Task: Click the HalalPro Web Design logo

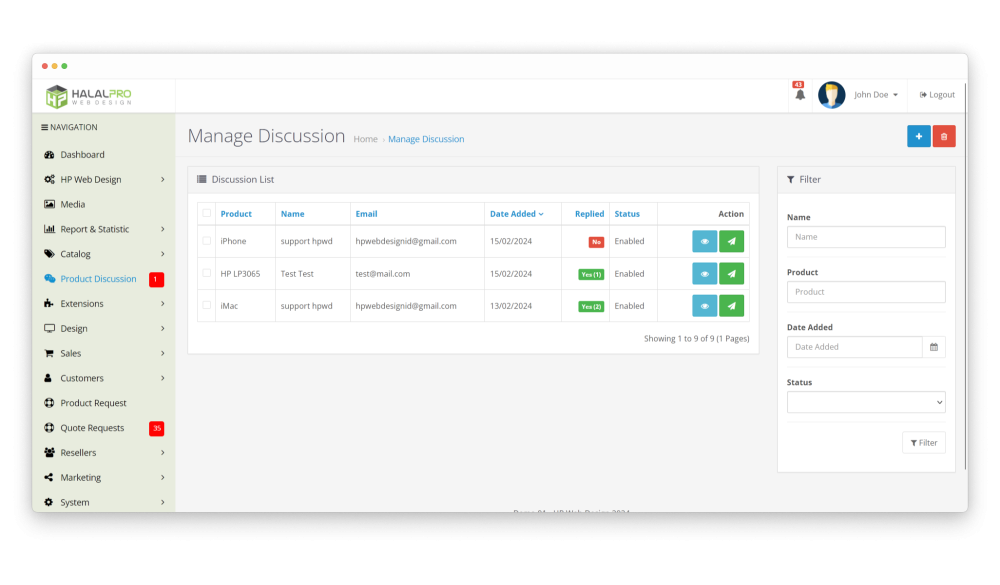Action: point(88,95)
